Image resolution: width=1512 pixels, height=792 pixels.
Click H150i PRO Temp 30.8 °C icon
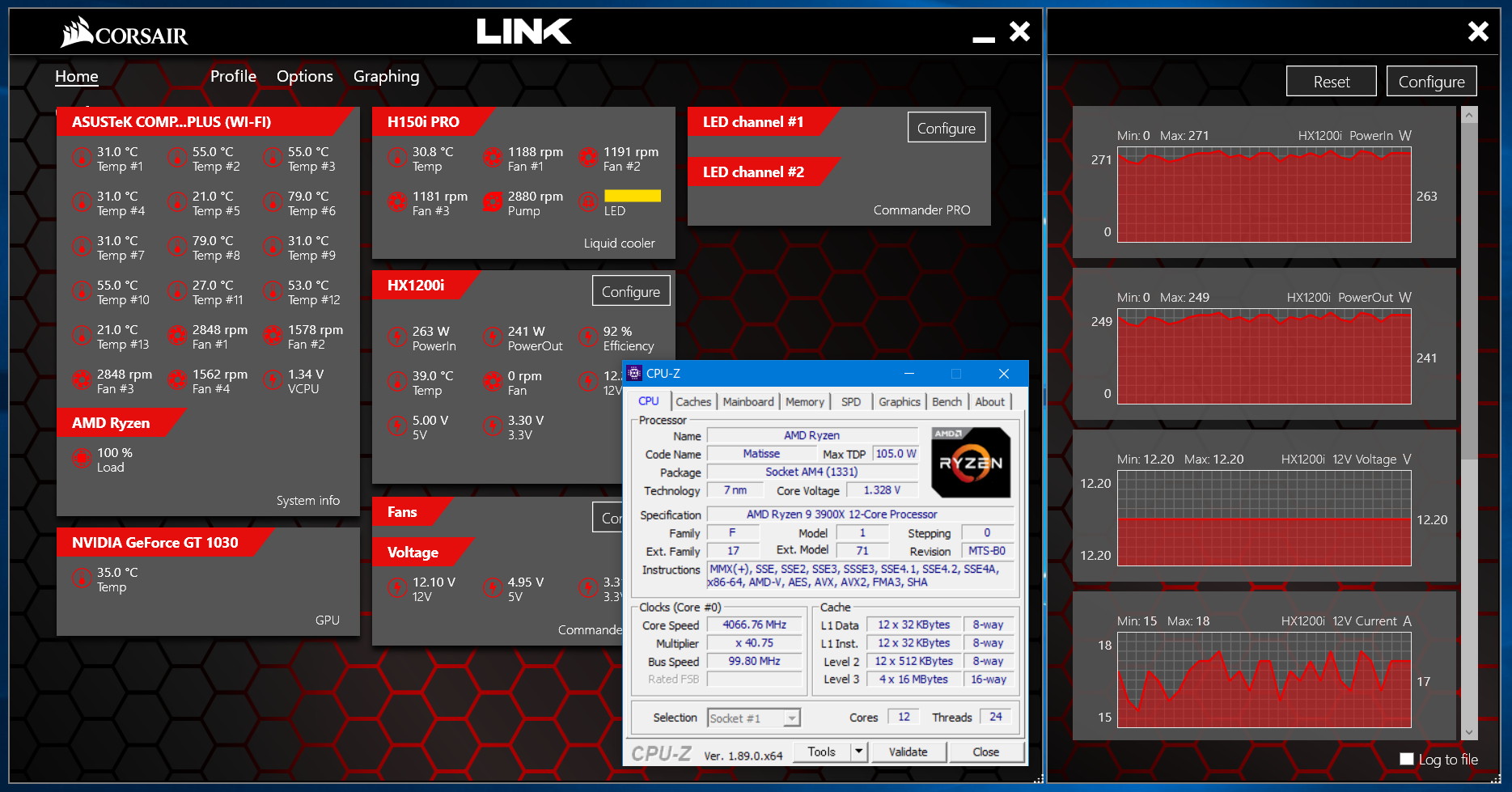point(397,158)
